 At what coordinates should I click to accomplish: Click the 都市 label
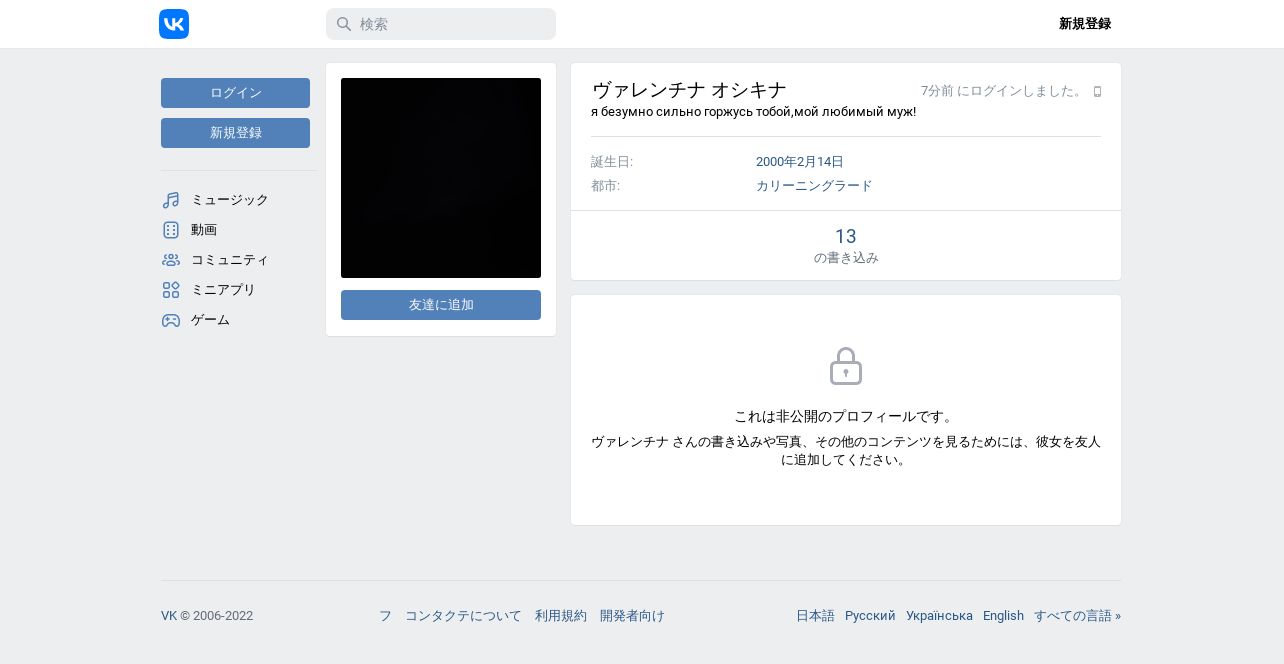coord(605,186)
